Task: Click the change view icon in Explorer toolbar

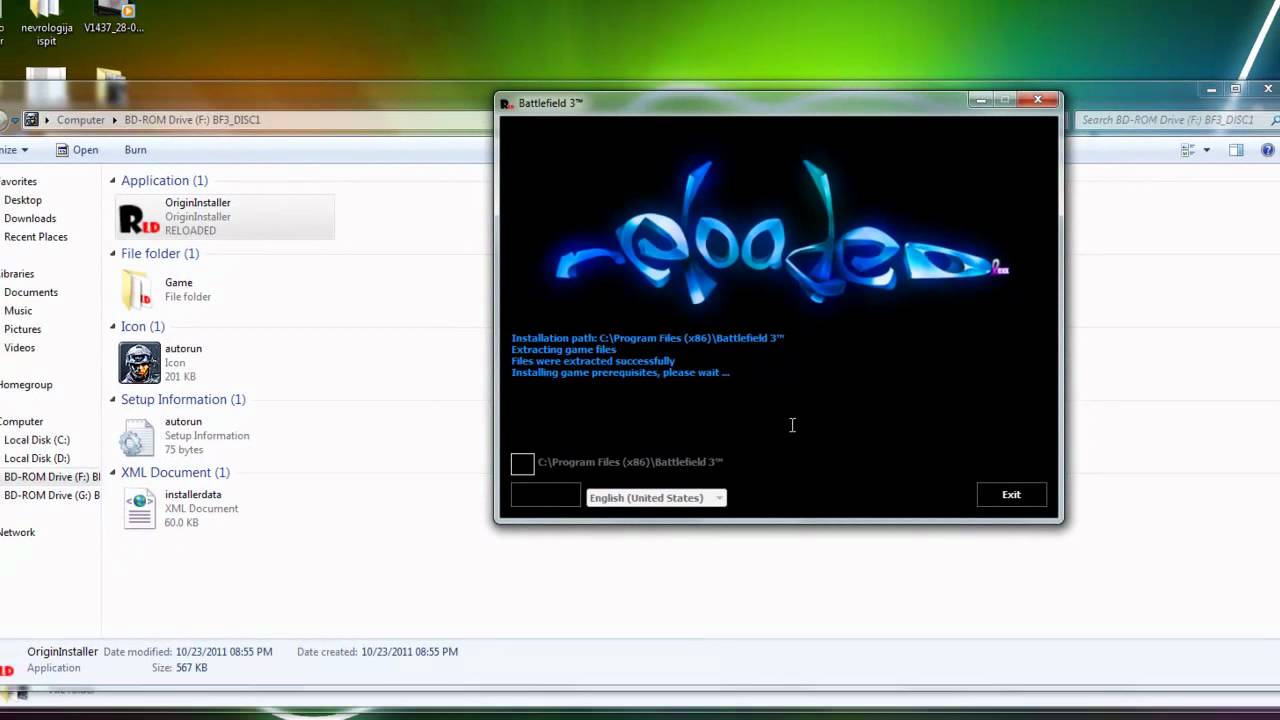Action: pyautogui.click(x=1188, y=150)
